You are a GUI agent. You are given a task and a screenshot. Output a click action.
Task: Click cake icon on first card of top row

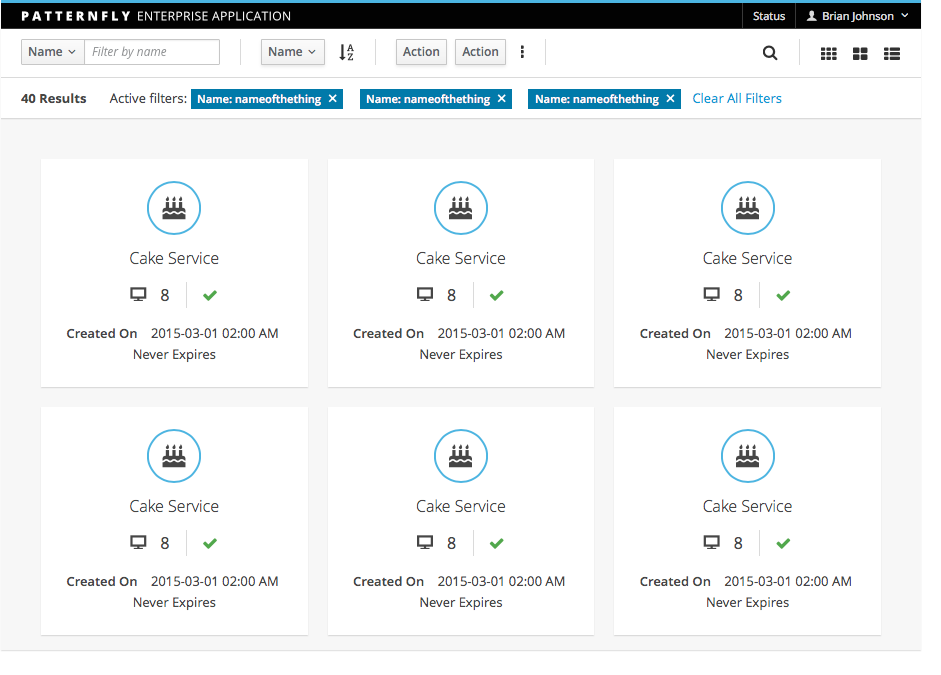pos(174,208)
